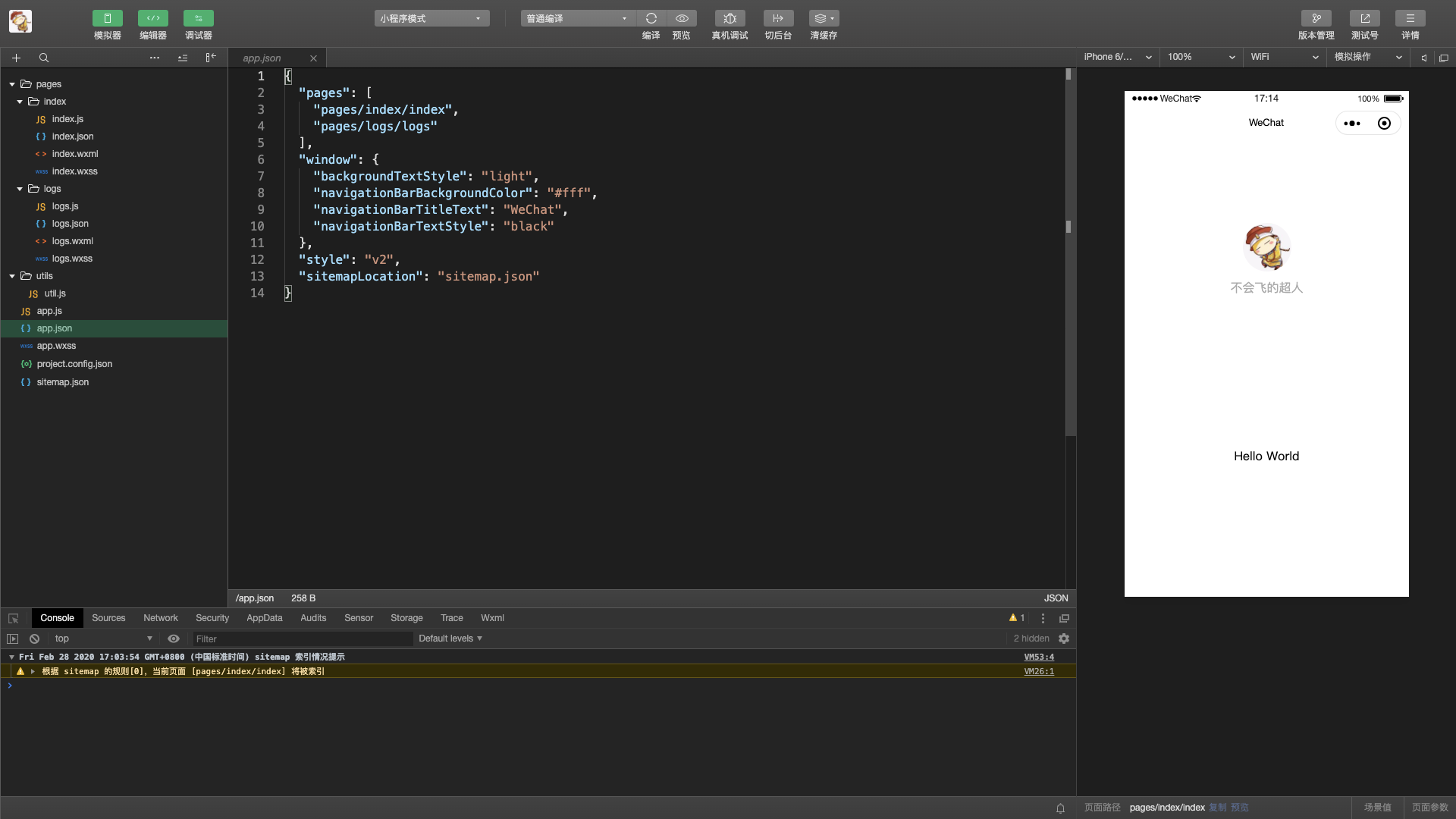Click the copy page path link
Image resolution: width=1456 pixels, height=819 pixels.
coord(1217,807)
